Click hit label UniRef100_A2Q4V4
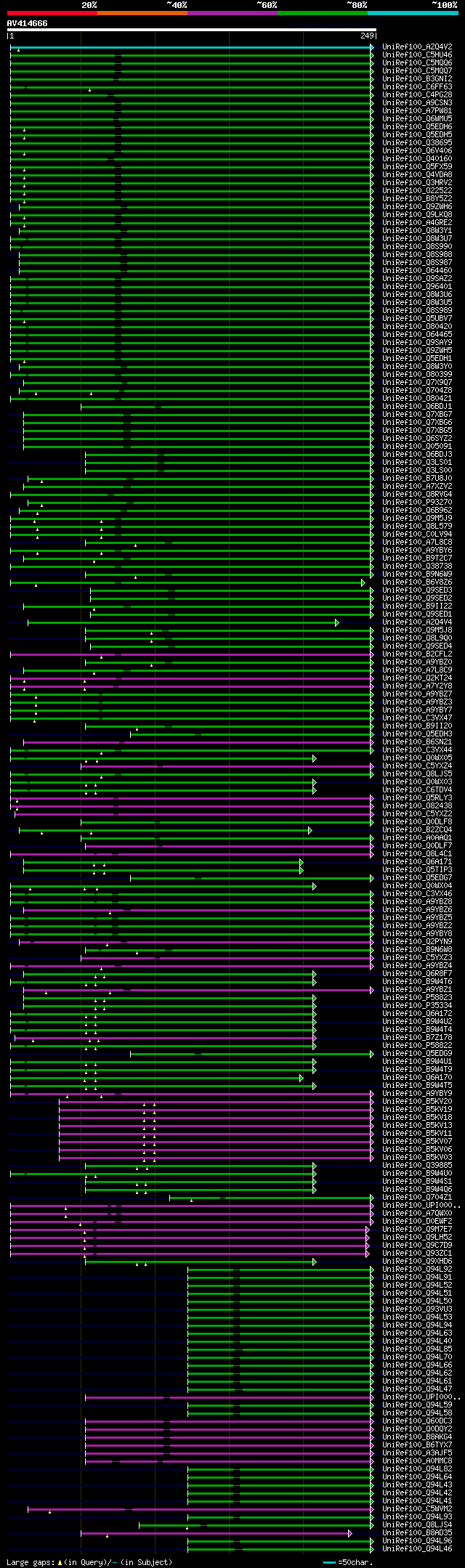Screen dimensions: 465x1568 coord(417,622)
